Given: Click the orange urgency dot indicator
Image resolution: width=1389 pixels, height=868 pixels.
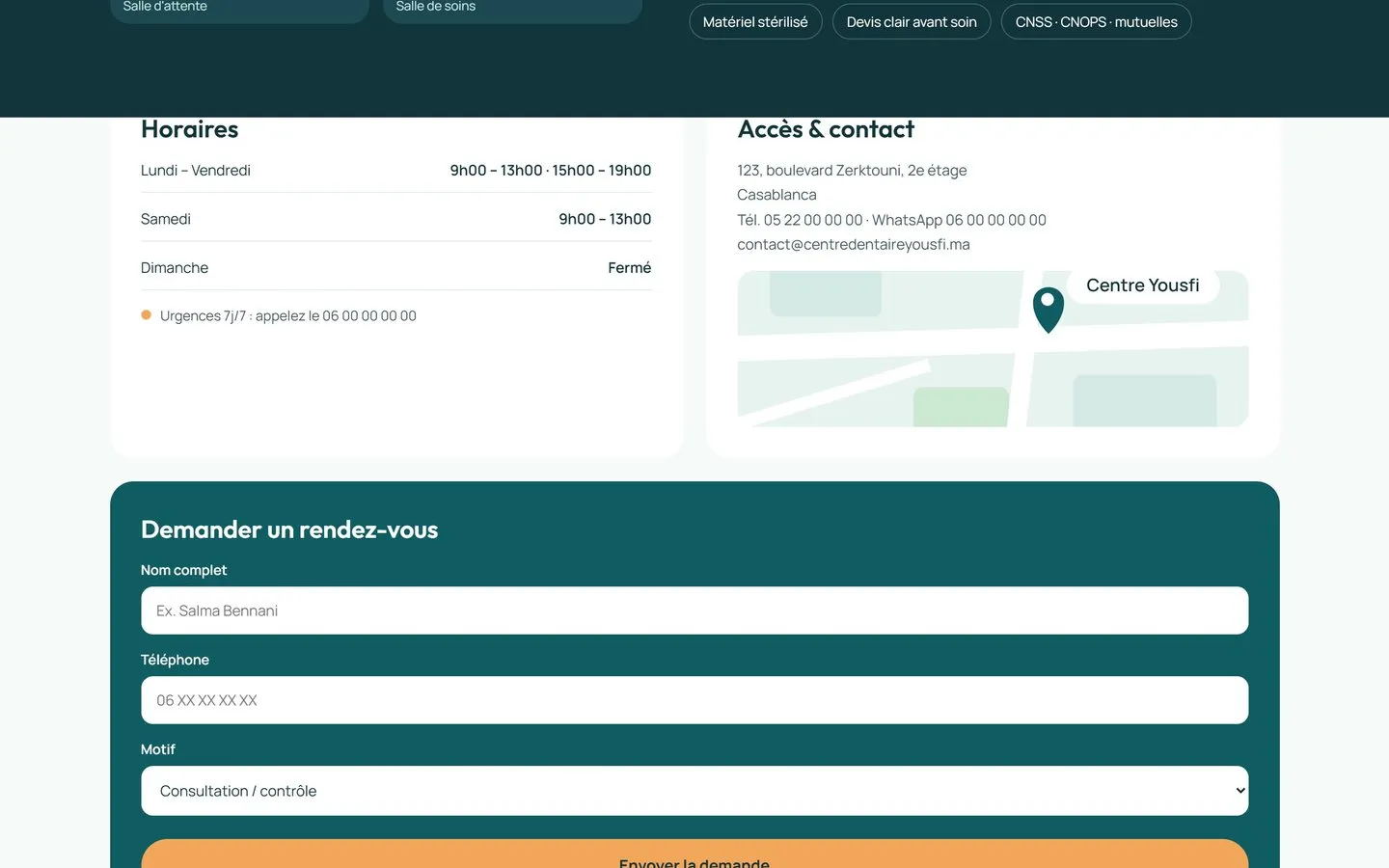Looking at the screenshot, I should point(146,314).
